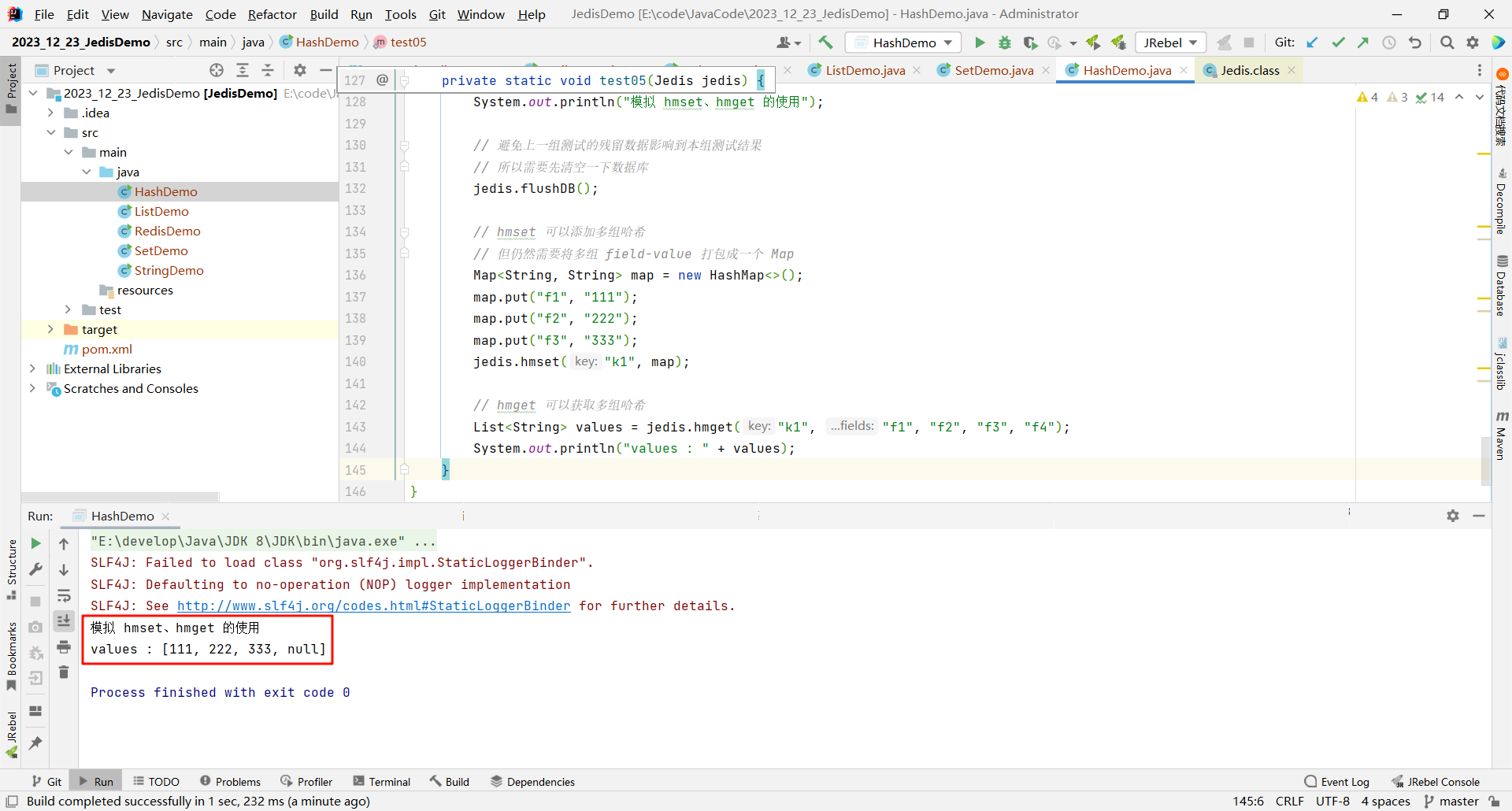The image size is (1512, 811).
Task: Open the slf4j StaticLoggerBinder link
Action: 373,605
